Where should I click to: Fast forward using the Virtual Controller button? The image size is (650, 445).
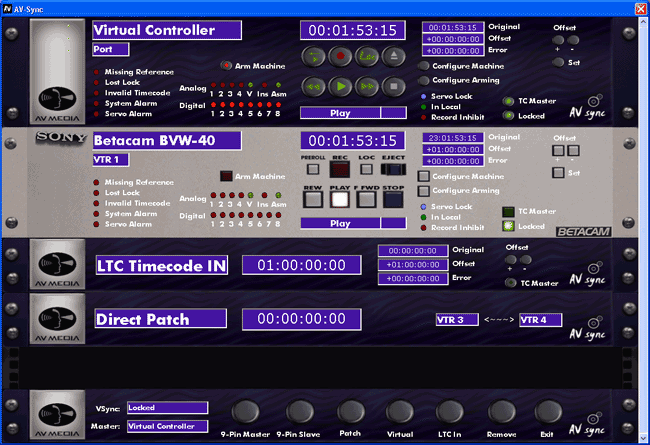[x=366, y=87]
